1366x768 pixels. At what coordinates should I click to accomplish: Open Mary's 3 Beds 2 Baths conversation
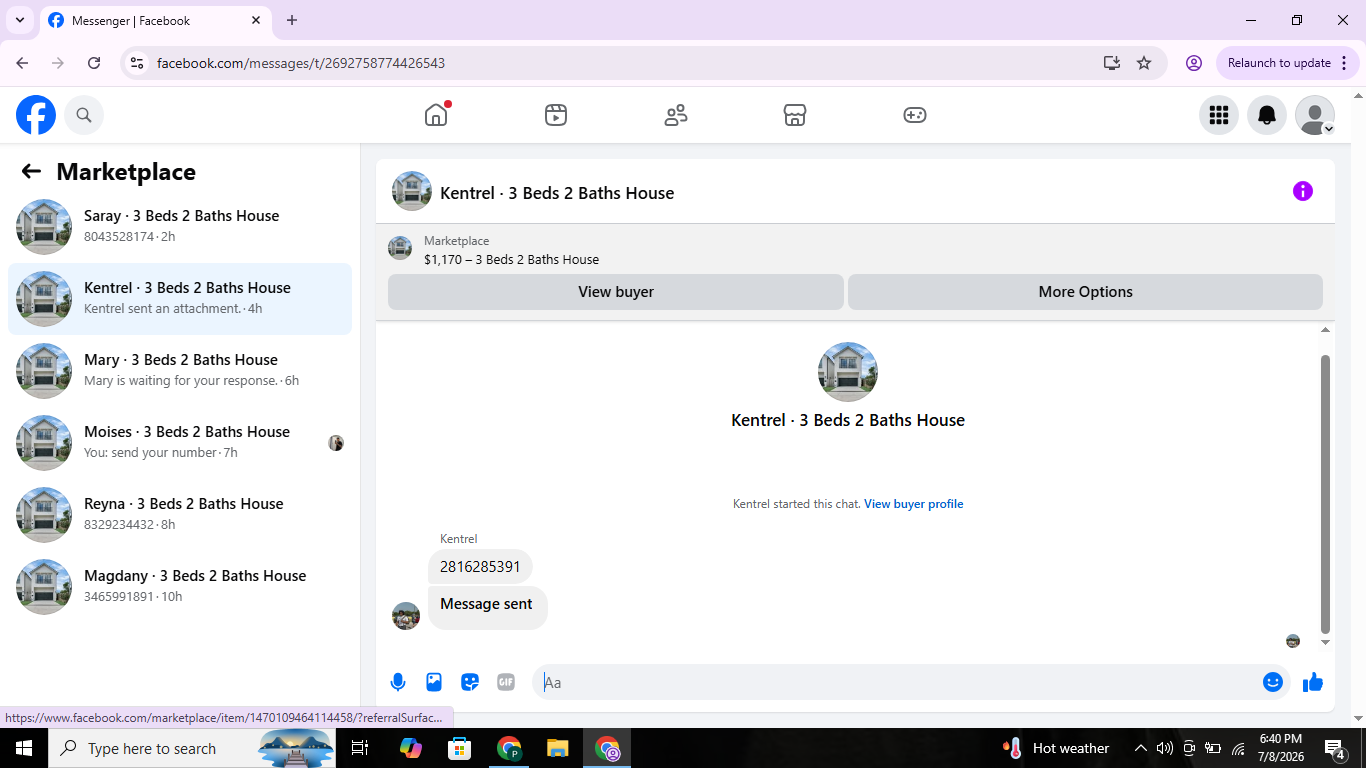pos(180,371)
